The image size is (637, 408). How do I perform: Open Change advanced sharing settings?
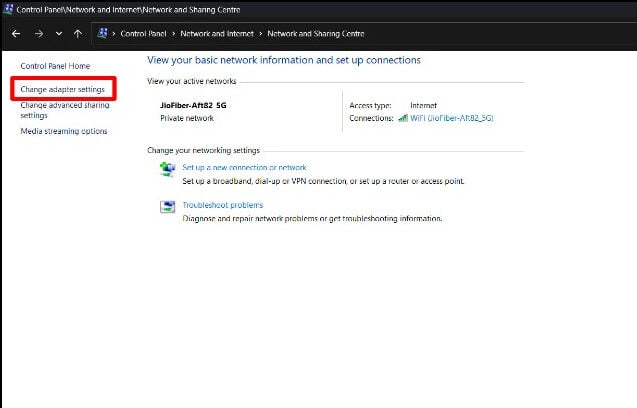pyautogui.click(x=65, y=110)
